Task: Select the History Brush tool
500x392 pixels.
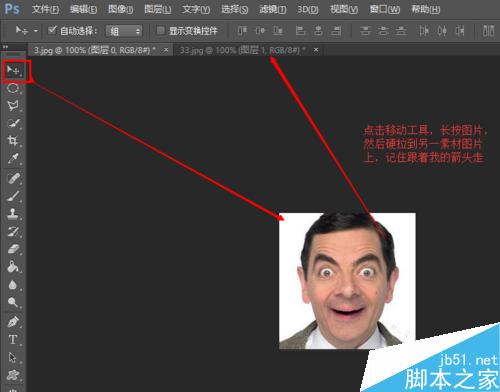Action: click(x=13, y=231)
